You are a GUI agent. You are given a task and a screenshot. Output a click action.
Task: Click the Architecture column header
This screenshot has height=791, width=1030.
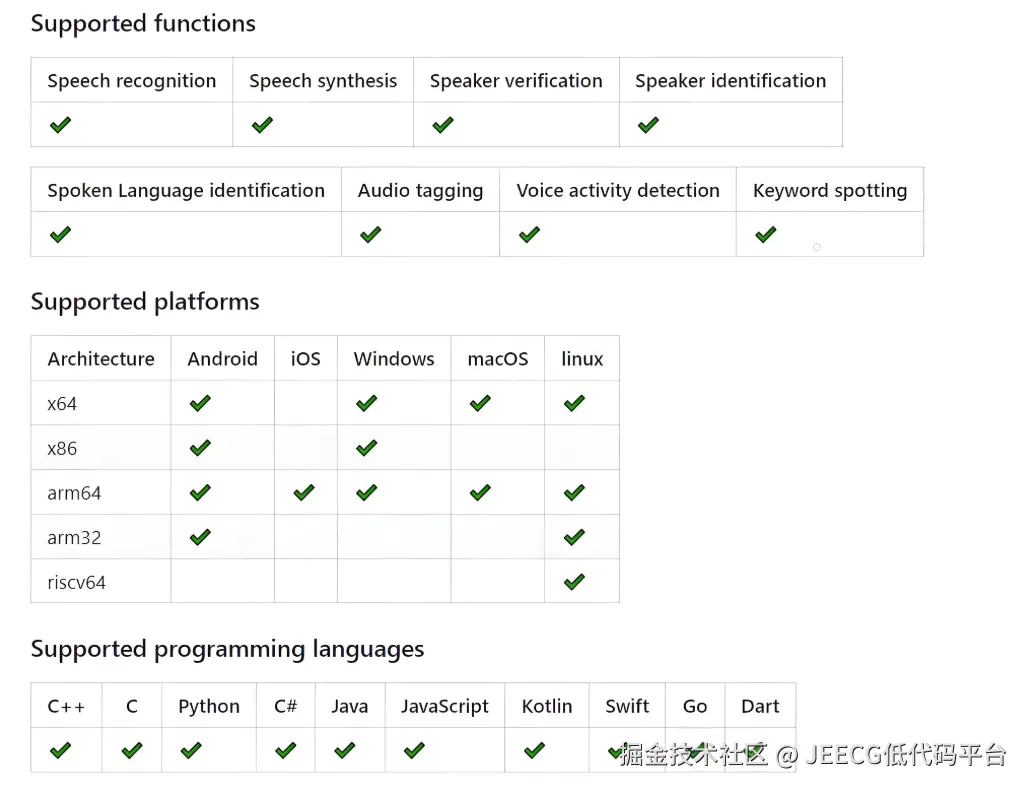coord(101,359)
